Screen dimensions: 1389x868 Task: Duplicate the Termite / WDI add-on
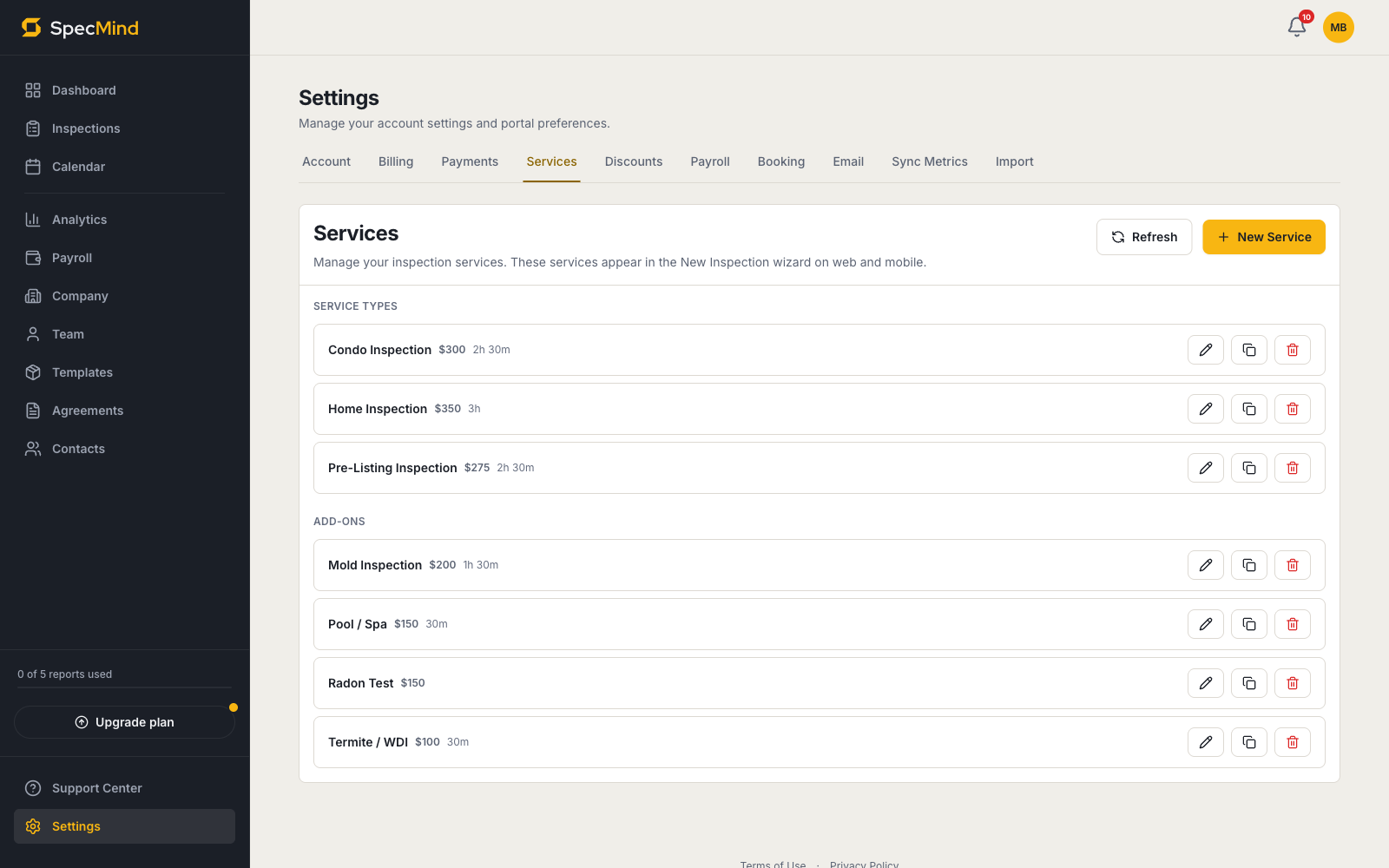pyautogui.click(x=1249, y=742)
